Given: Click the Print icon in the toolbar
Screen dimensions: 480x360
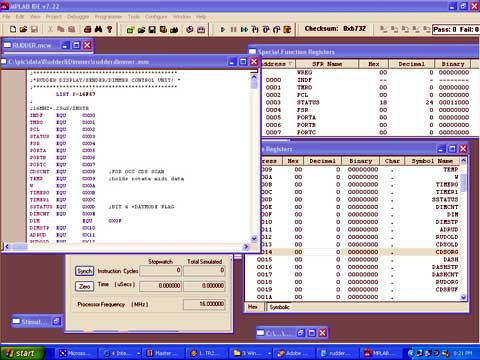Looking at the screenshot, I should click(87, 29).
